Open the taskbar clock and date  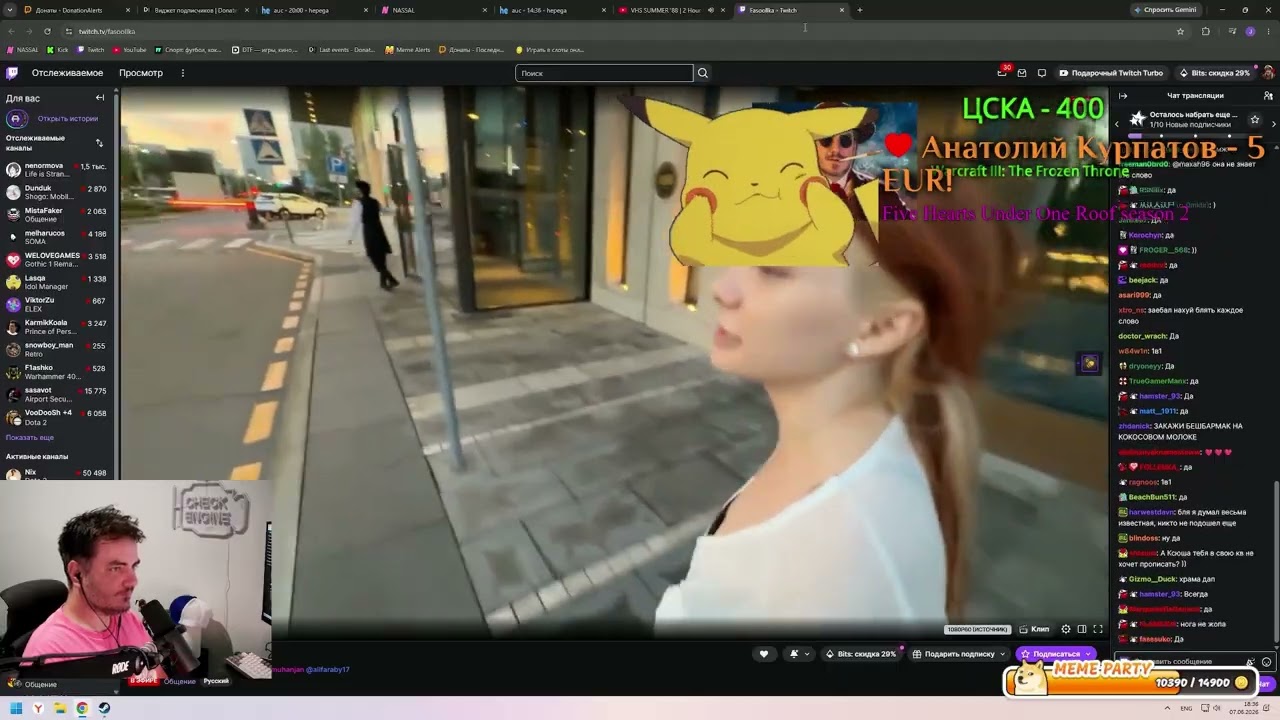pos(1243,709)
